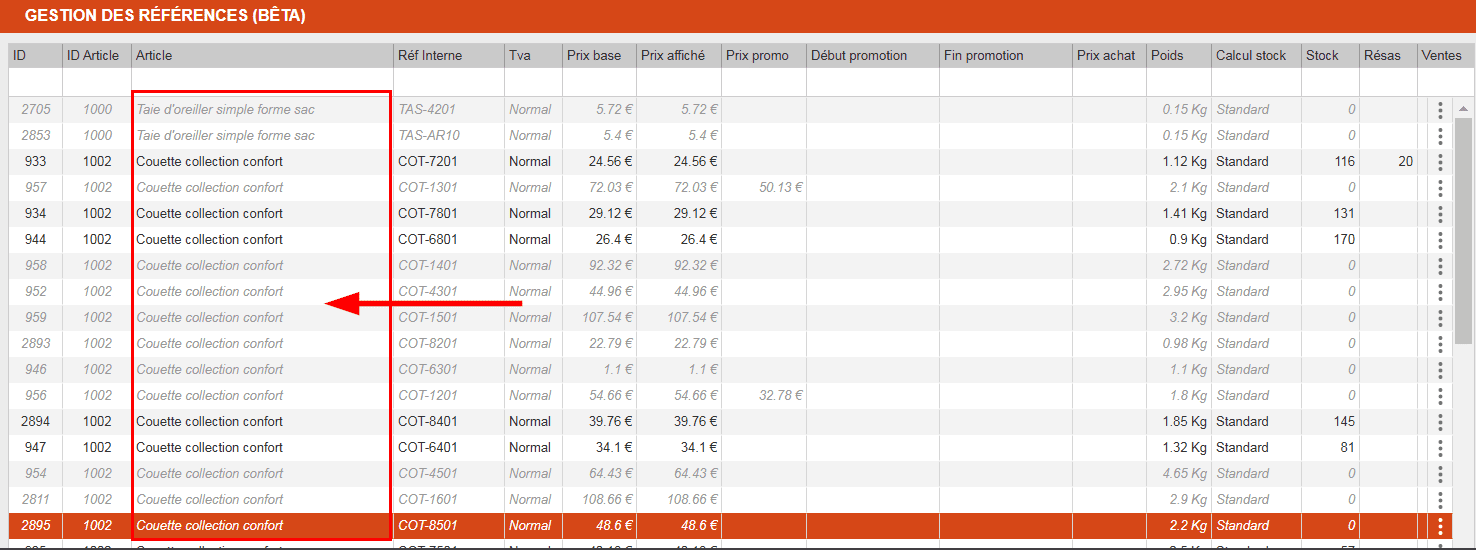
Task: Click the vertical scrollbar thumb
Action: 1464,230
